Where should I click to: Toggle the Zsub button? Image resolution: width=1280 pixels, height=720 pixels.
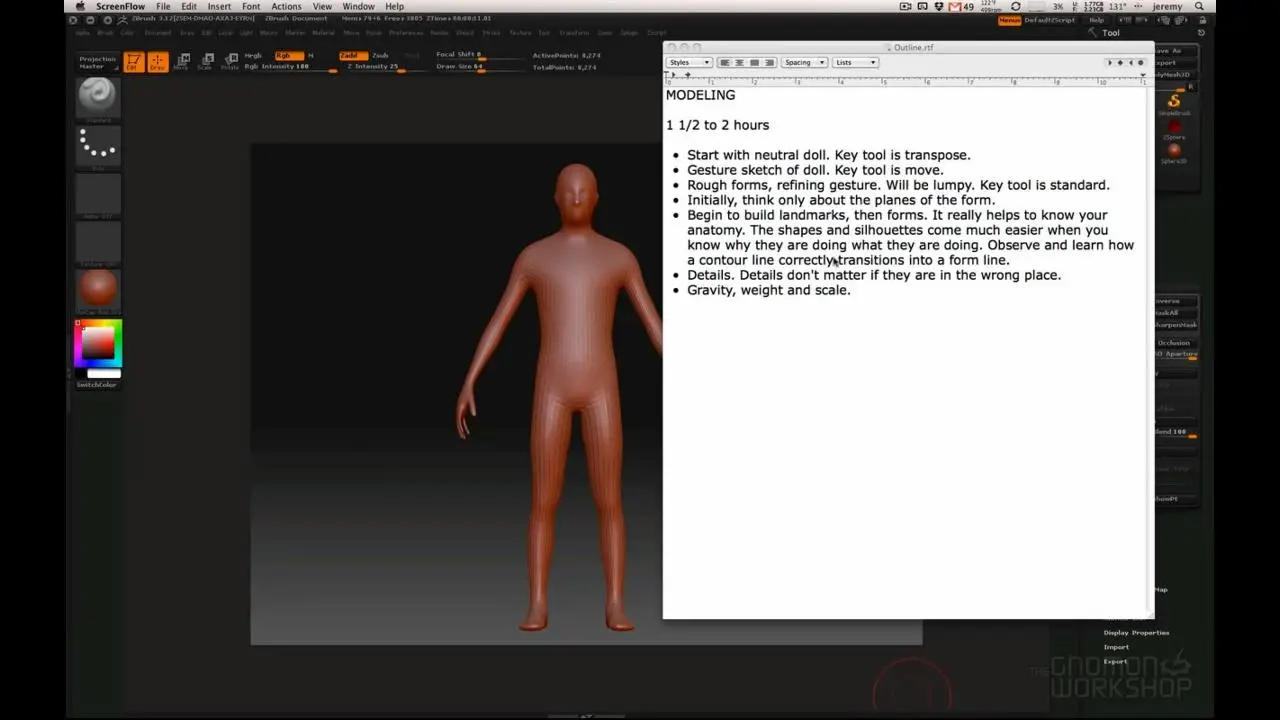[380, 56]
